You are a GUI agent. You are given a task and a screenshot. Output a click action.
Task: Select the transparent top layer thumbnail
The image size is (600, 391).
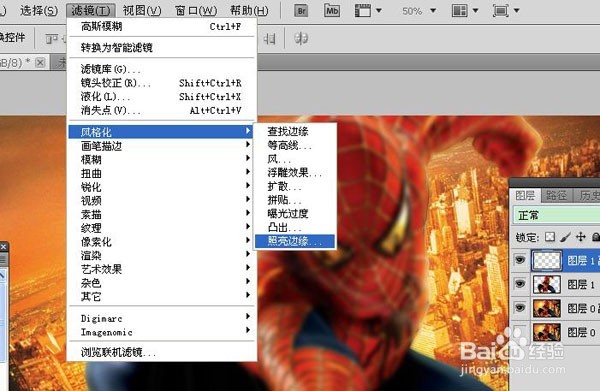point(546,261)
